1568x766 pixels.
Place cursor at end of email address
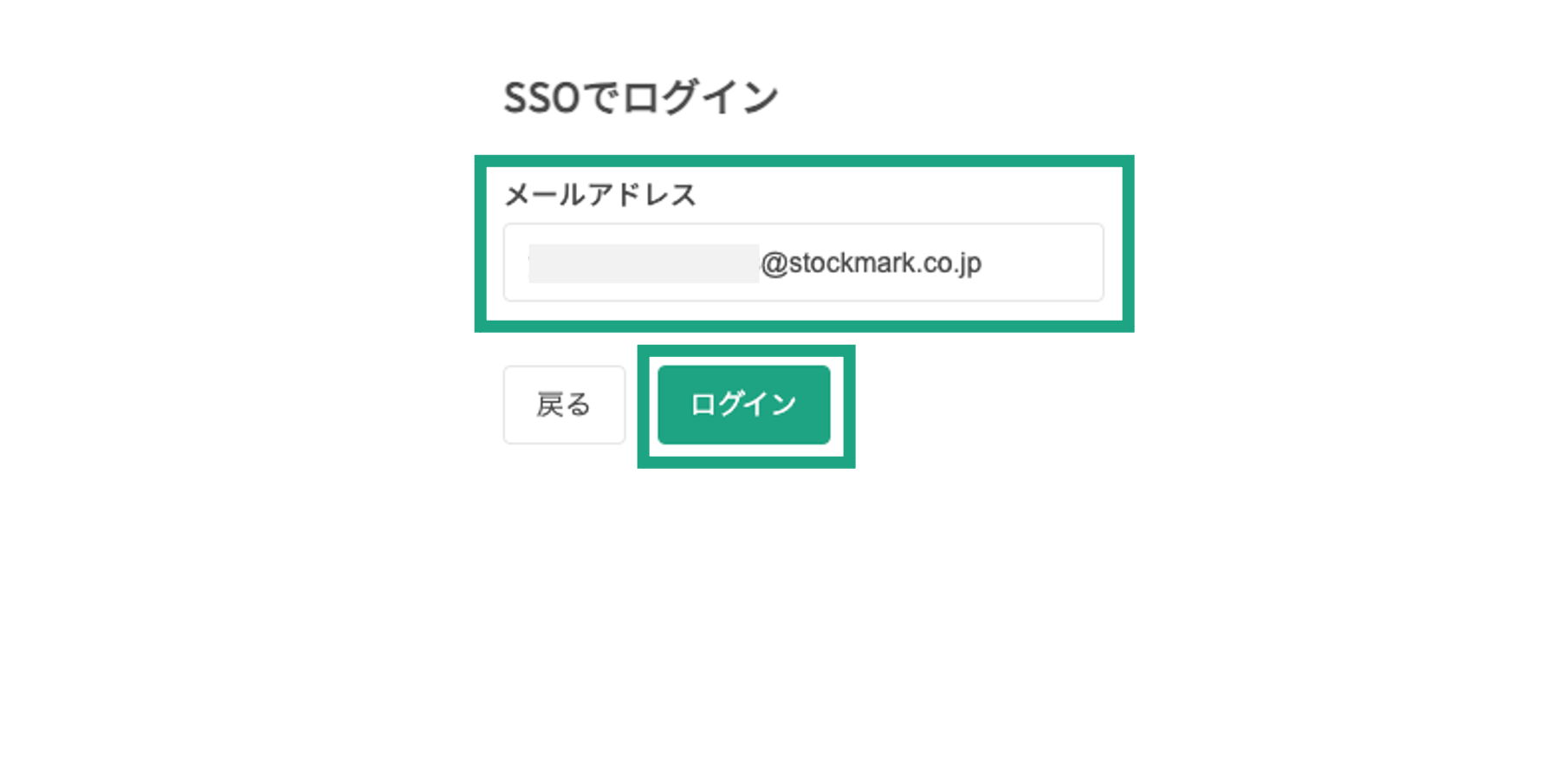pyautogui.click(x=984, y=263)
